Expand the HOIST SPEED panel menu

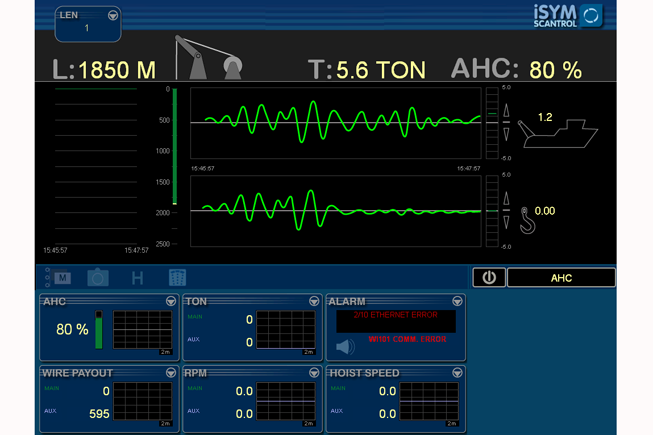(457, 373)
